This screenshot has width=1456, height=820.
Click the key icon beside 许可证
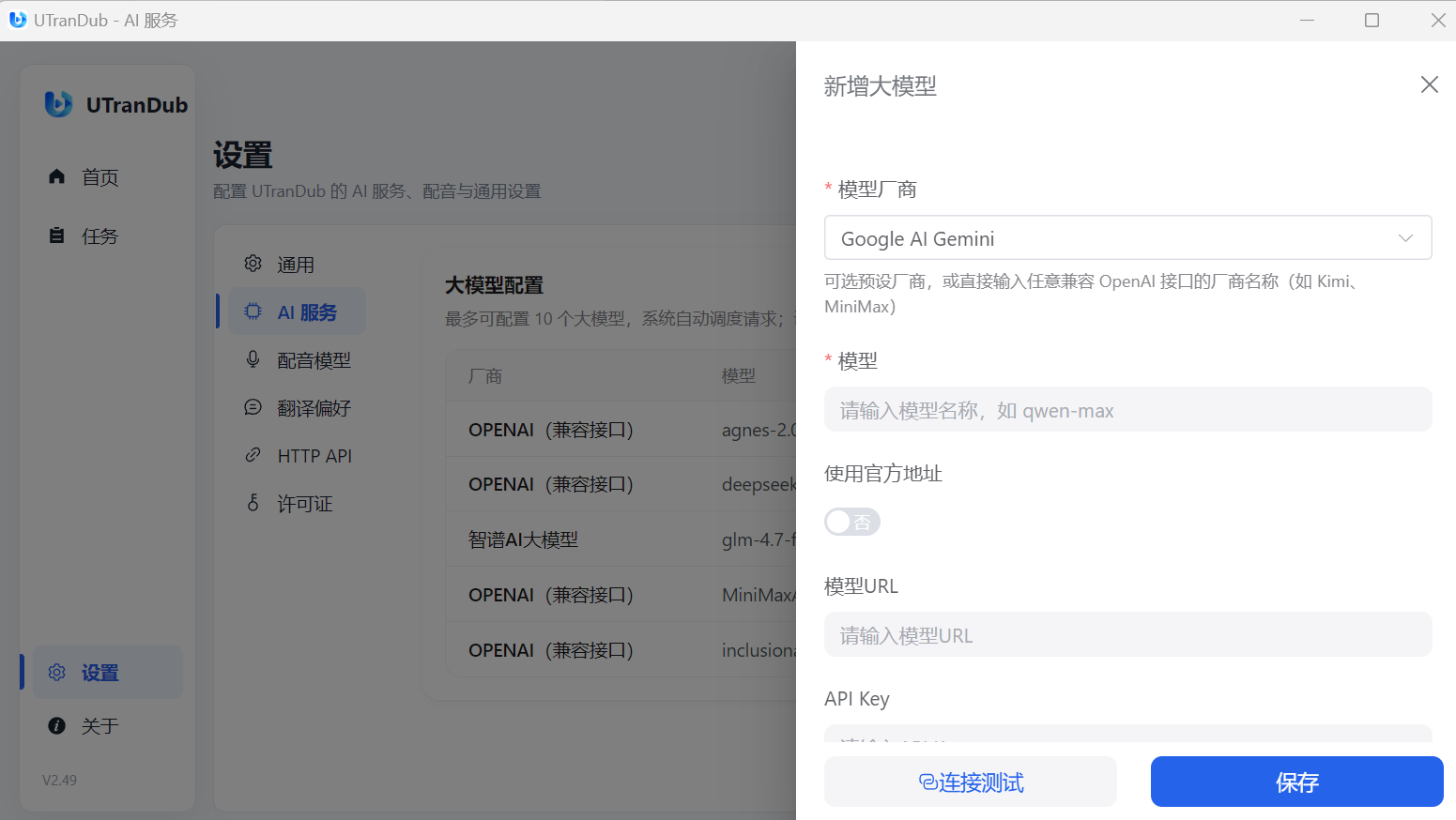(253, 503)
